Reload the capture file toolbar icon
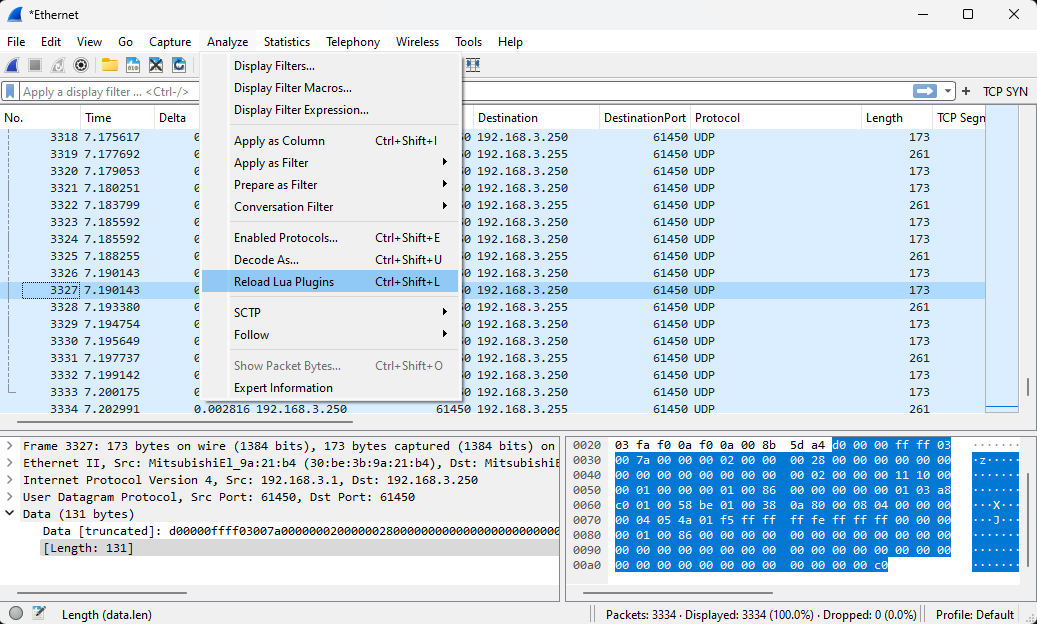Image resolution: width=1037 pixels, height=624 pixels. pyautogui.click(x=179, y=65)
